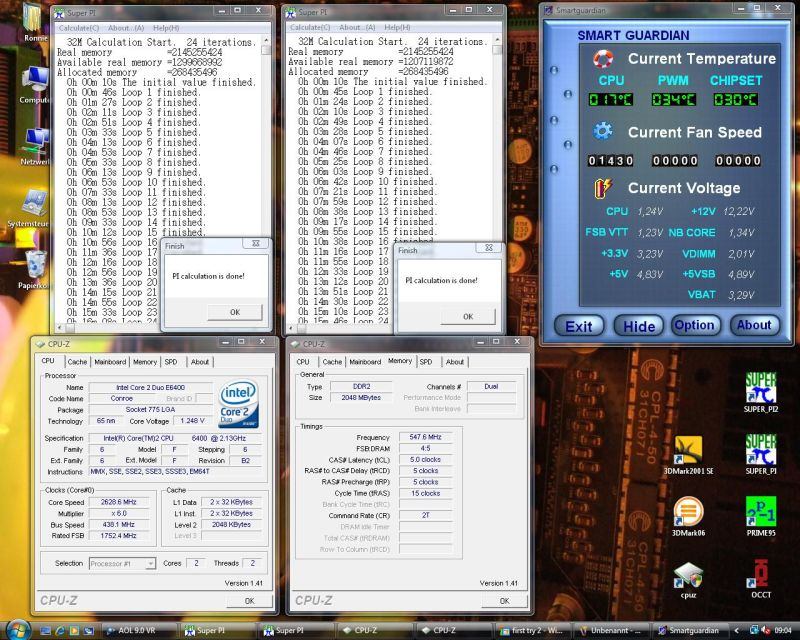800x640 pixels.
Task: Launch the 3DMark2001 SE desktop icon
Action: tap(688, 455)
